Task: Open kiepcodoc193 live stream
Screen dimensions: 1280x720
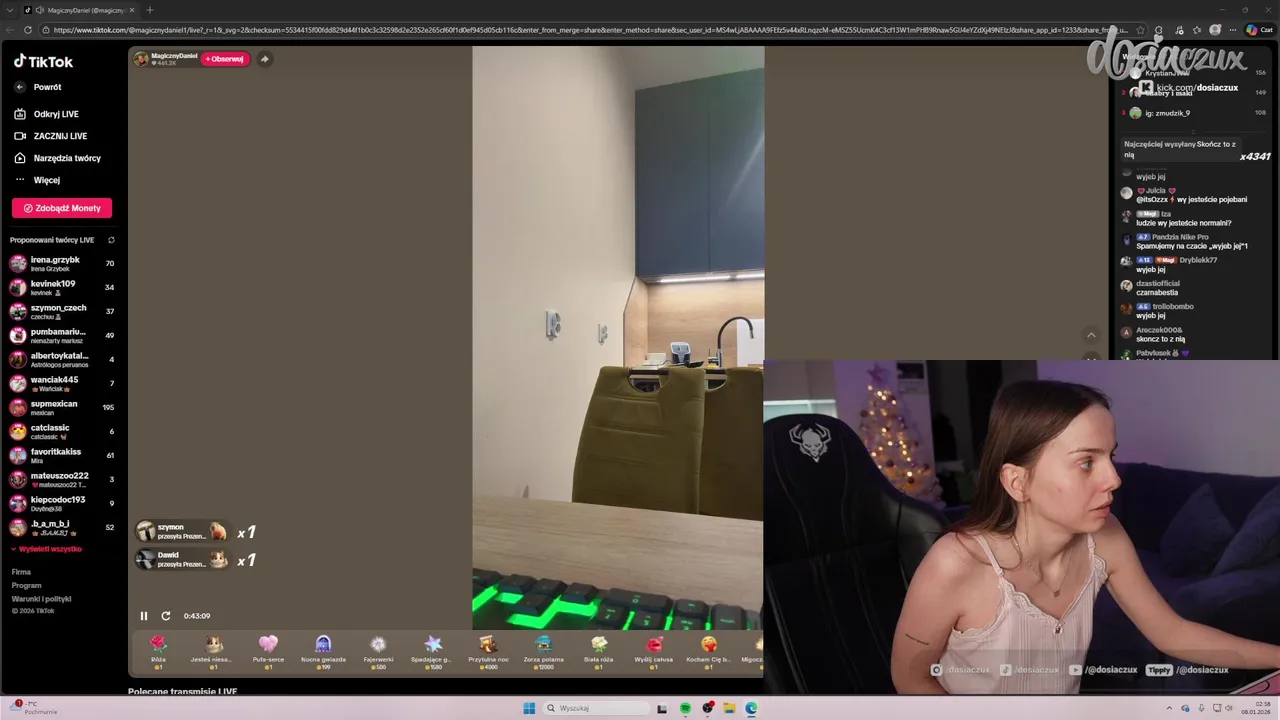Action: [62, 504]
